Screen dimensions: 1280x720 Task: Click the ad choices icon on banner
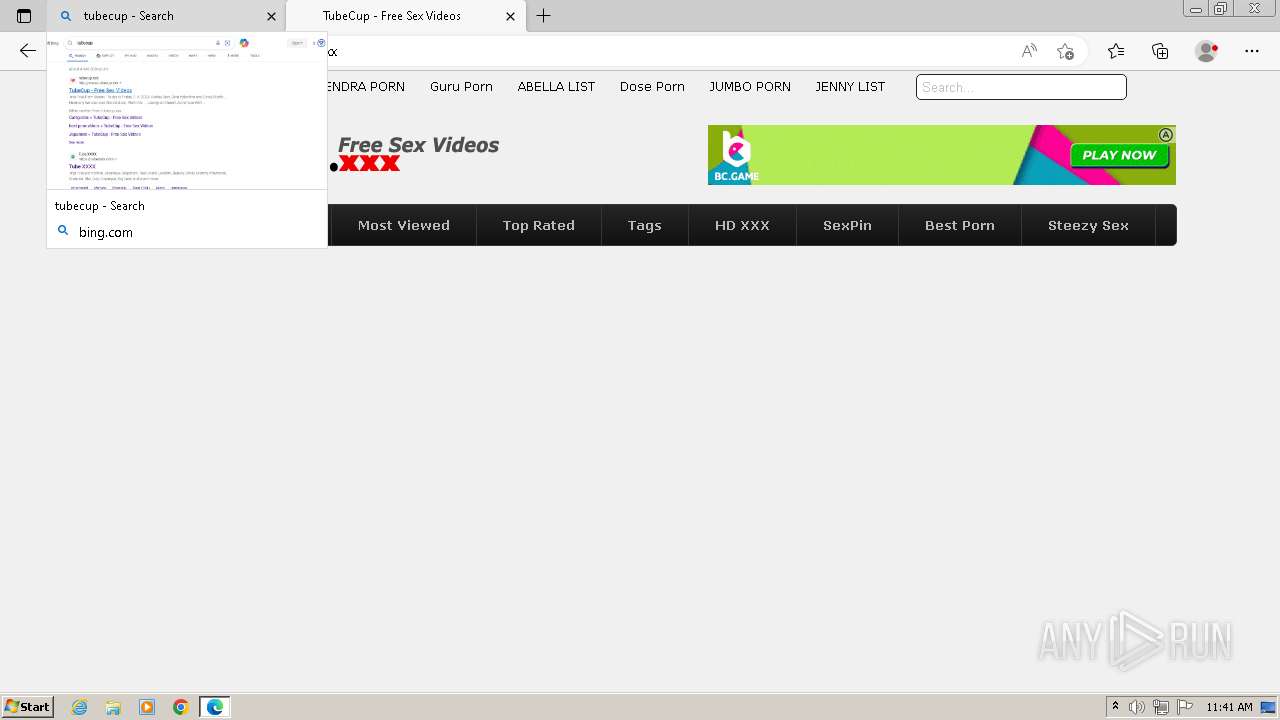point(1166,135)
